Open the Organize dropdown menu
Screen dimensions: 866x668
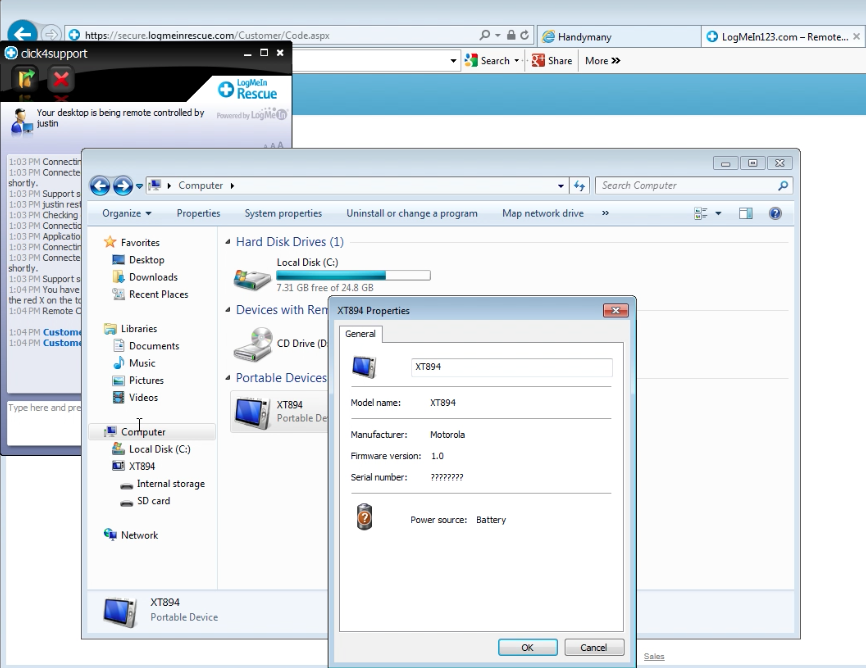click(x=127, y=213)
